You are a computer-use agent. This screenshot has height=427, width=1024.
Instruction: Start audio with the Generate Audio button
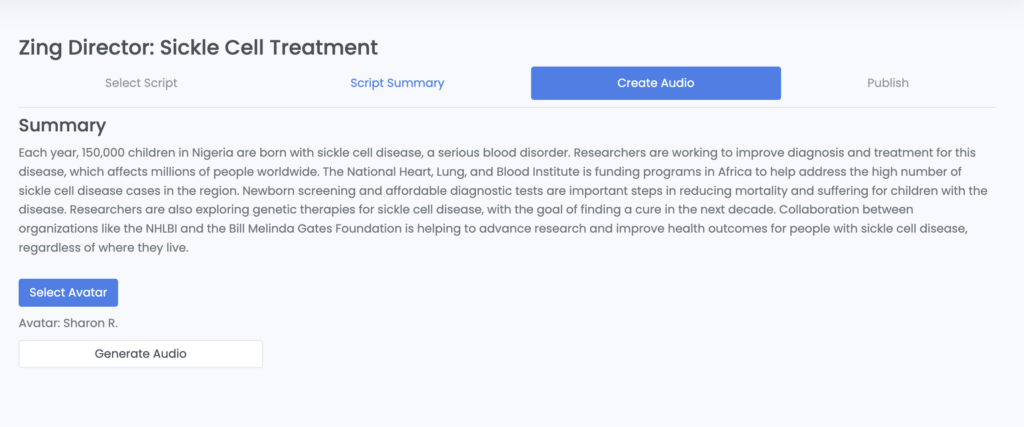[140, 354]
